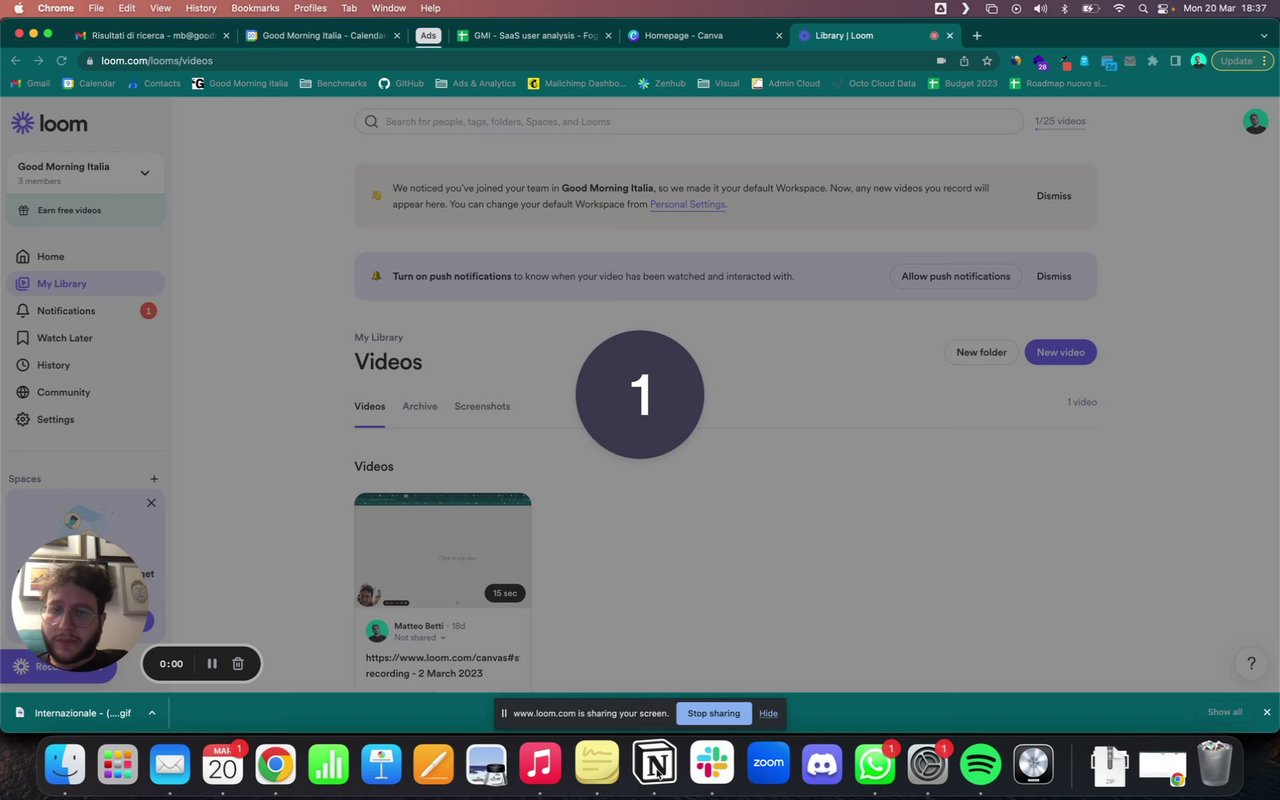Open WhatsApp from the dock
The image size is (1280, 800).
875,765
